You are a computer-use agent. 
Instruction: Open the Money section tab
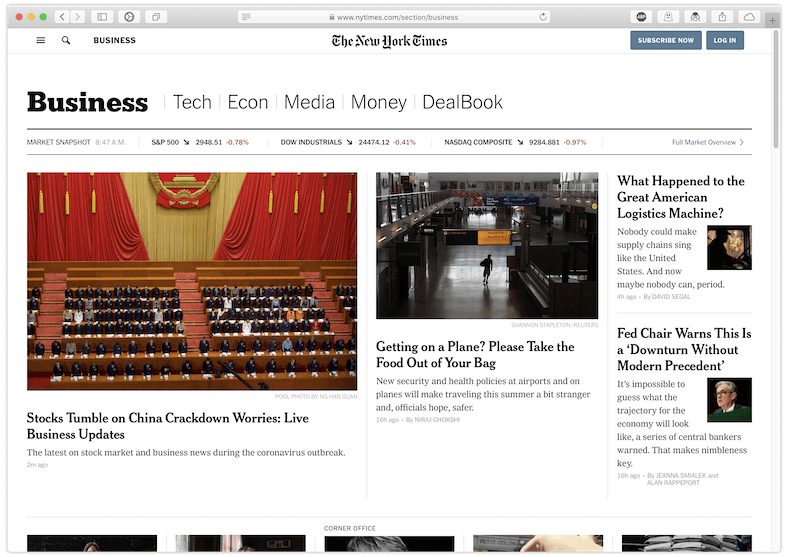[x=378, y=102]
